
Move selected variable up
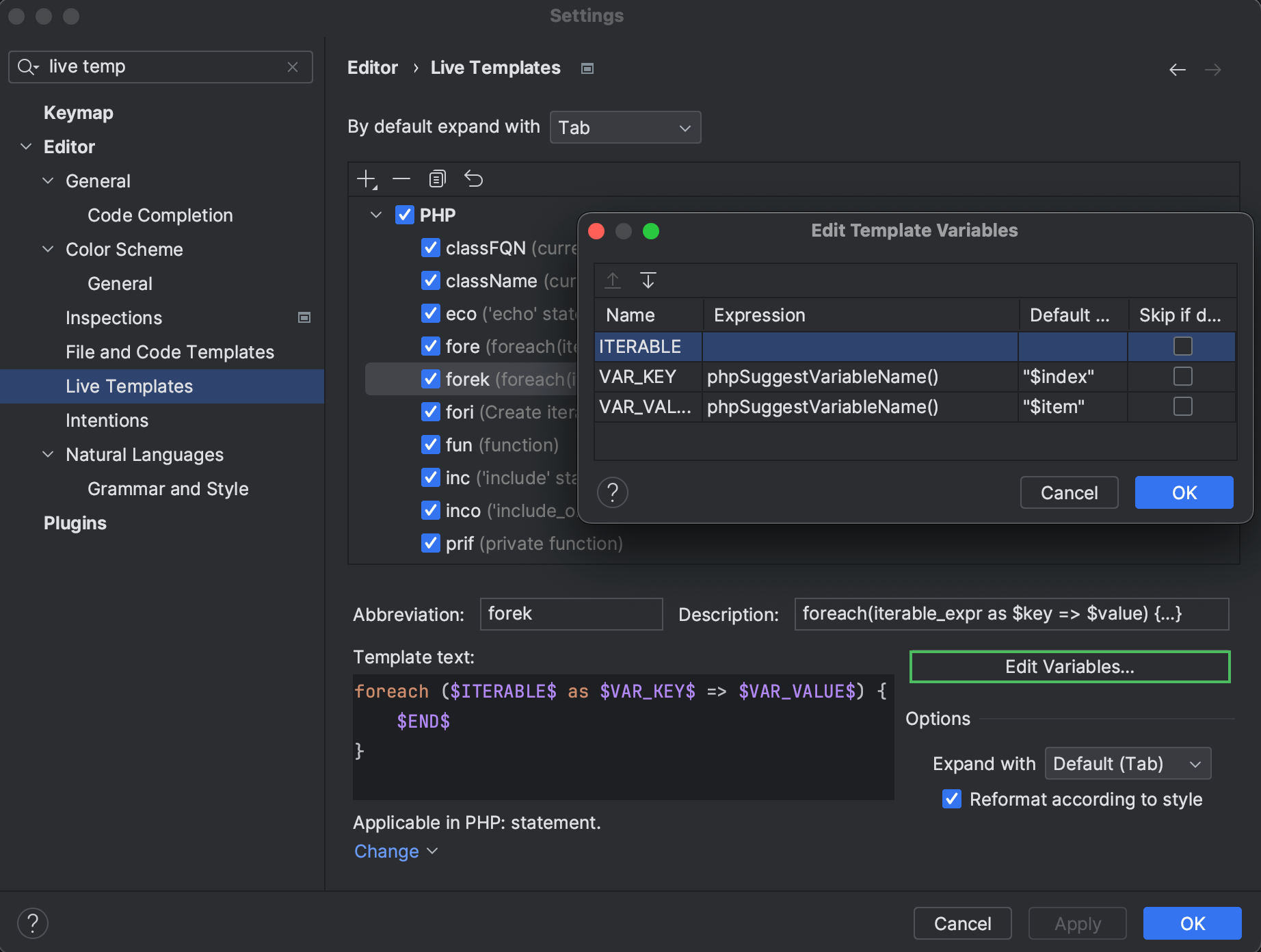click(613, 280)
